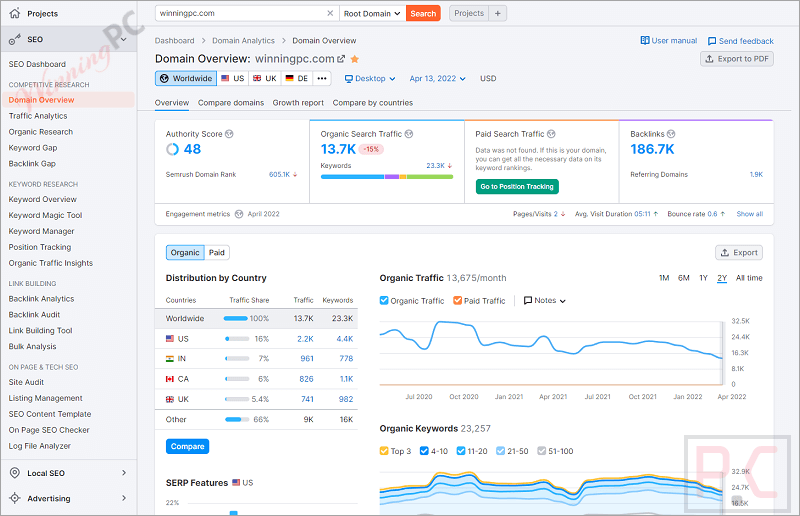Click the Keywords distribution color bar

click(387, 177)
